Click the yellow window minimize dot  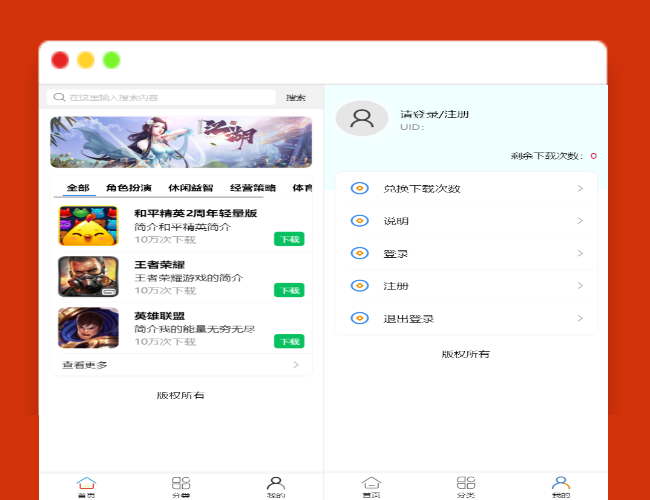(x=86, y=60)
